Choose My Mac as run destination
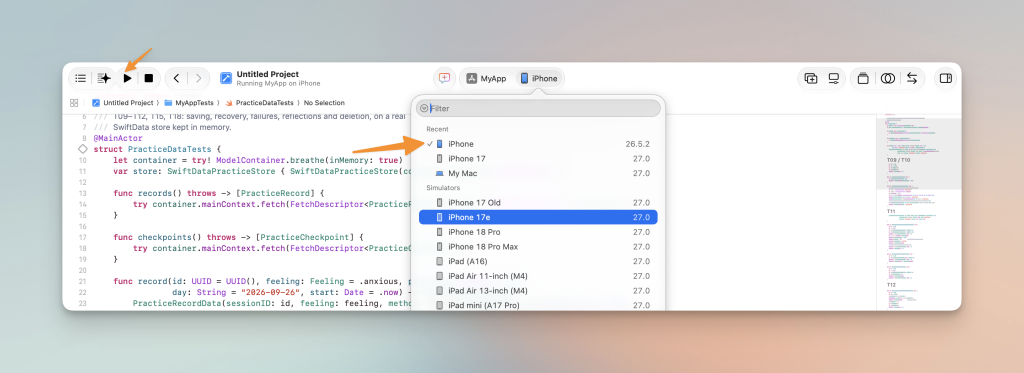The image size is (1024, 373). point(538,173)
